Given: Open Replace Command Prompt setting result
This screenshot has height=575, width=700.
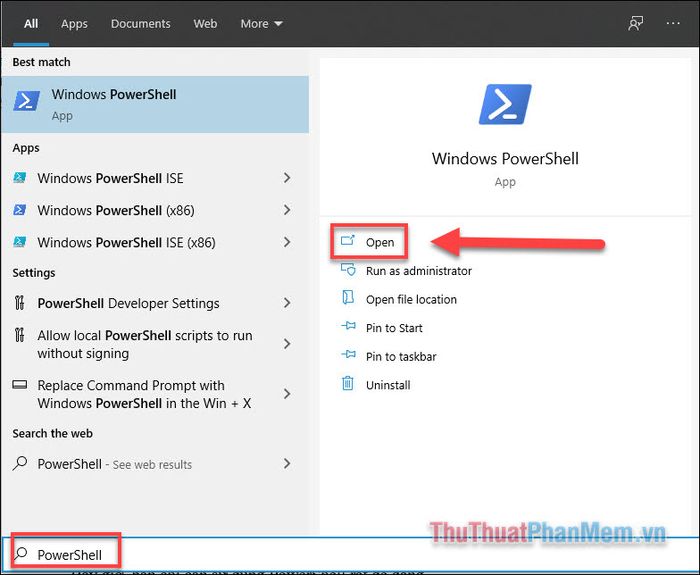Looking at the screenshot, I should 155,394.
